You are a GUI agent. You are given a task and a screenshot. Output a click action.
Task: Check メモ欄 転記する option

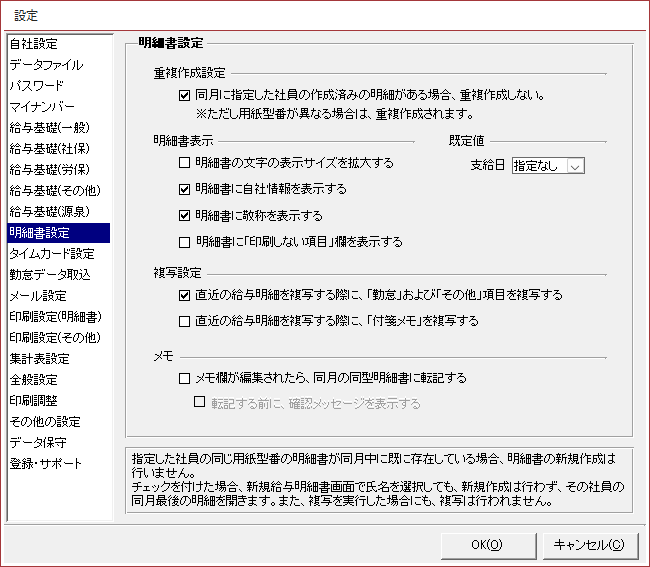pyautogui.click(x=184, y=379)
